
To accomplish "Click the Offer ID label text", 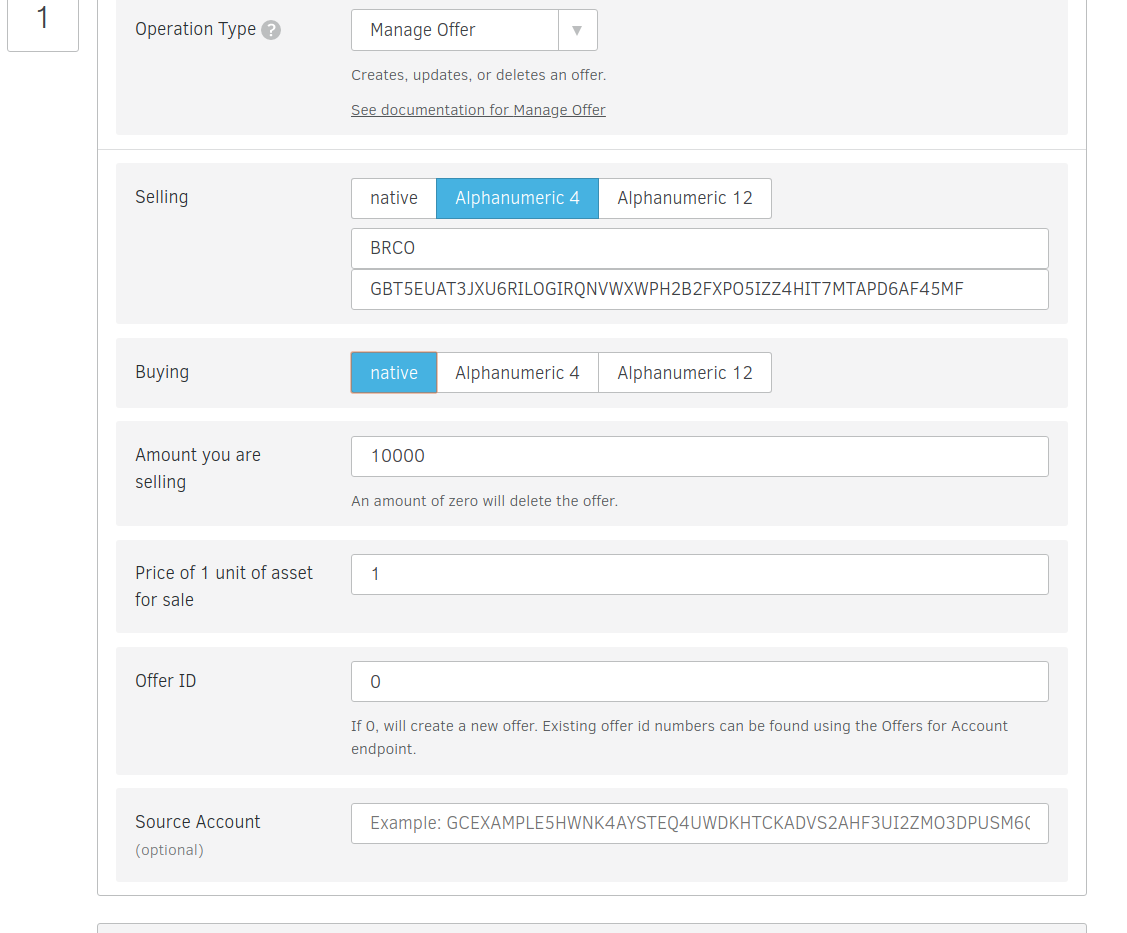I will point(165,681).
